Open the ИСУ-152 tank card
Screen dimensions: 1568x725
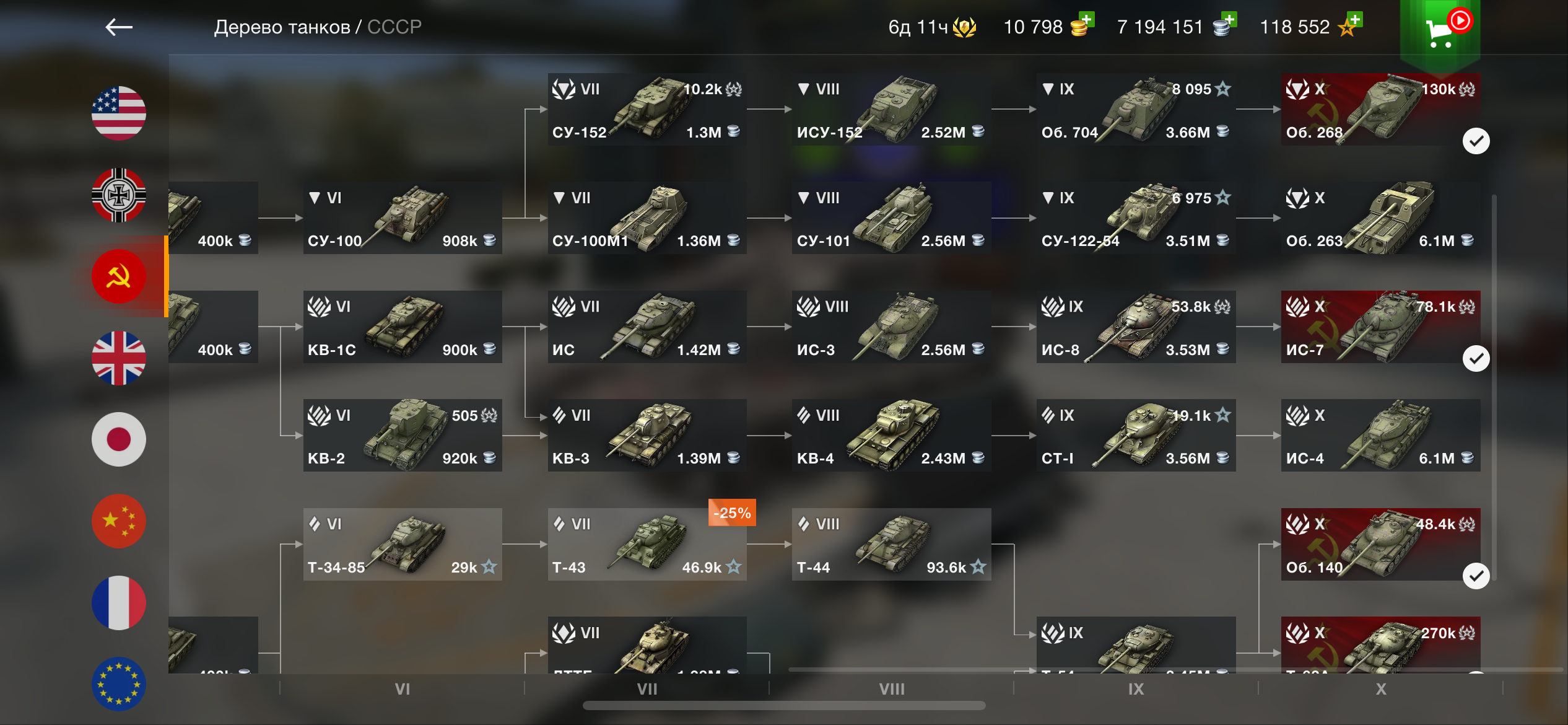pos(892,110)
